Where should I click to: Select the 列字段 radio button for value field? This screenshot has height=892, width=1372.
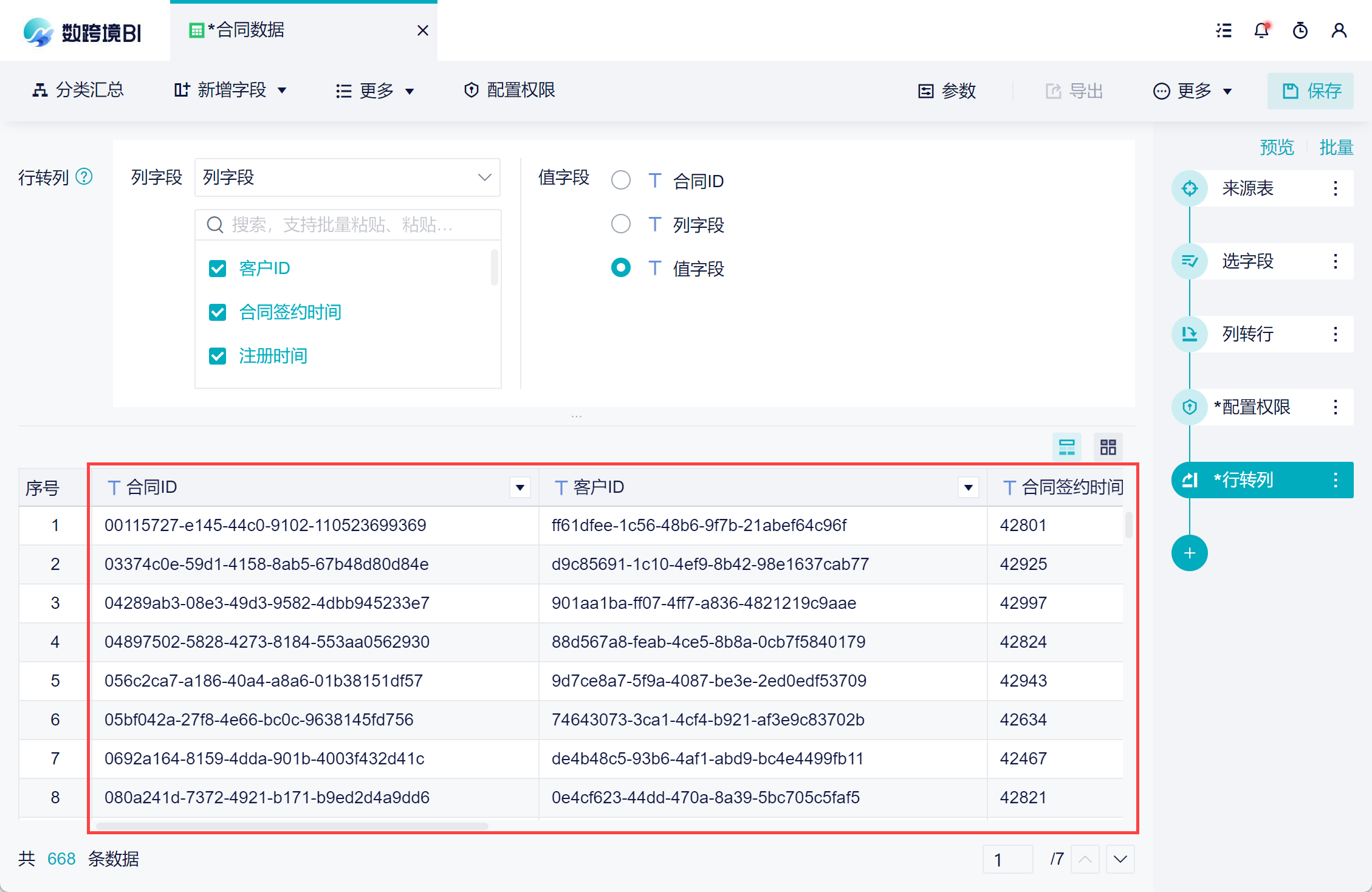[x=621, y=224]
